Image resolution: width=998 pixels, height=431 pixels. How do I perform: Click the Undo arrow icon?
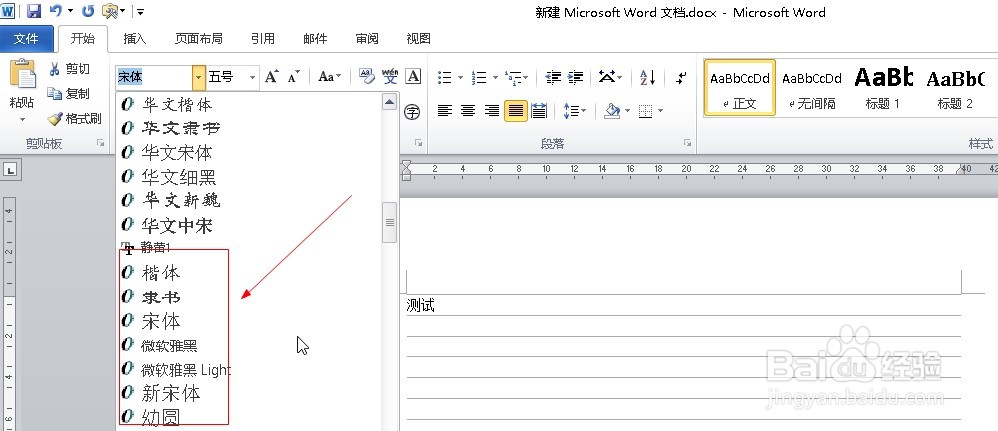pyautogui.click(x=56, y=10)
